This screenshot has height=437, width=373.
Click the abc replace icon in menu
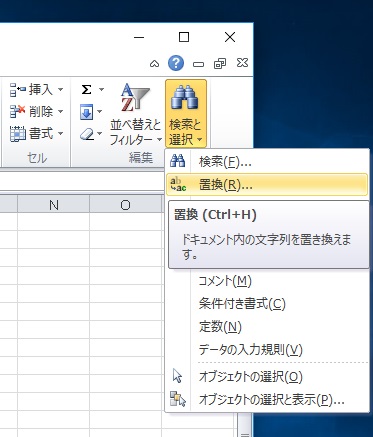178,184
